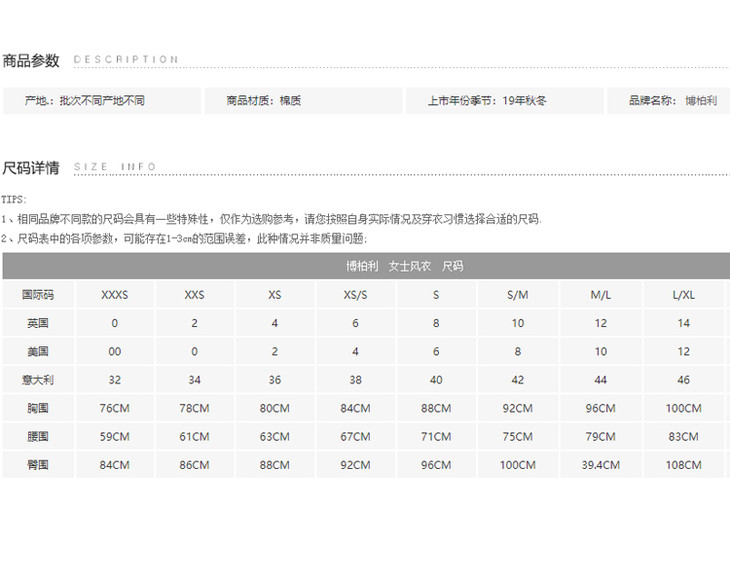Select the 国际码 row label

coord(37,295)
